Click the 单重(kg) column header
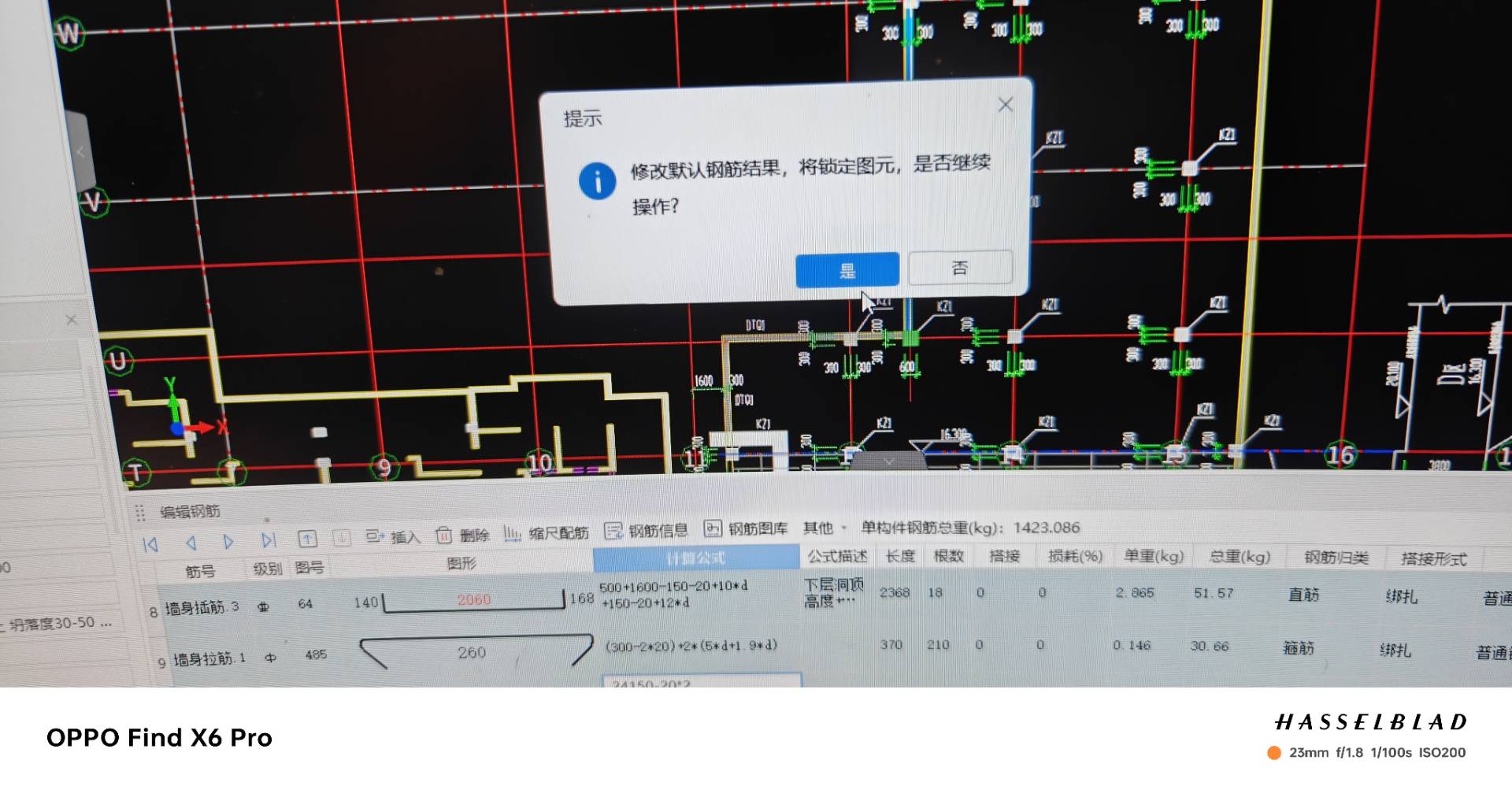 (1154, 556)
